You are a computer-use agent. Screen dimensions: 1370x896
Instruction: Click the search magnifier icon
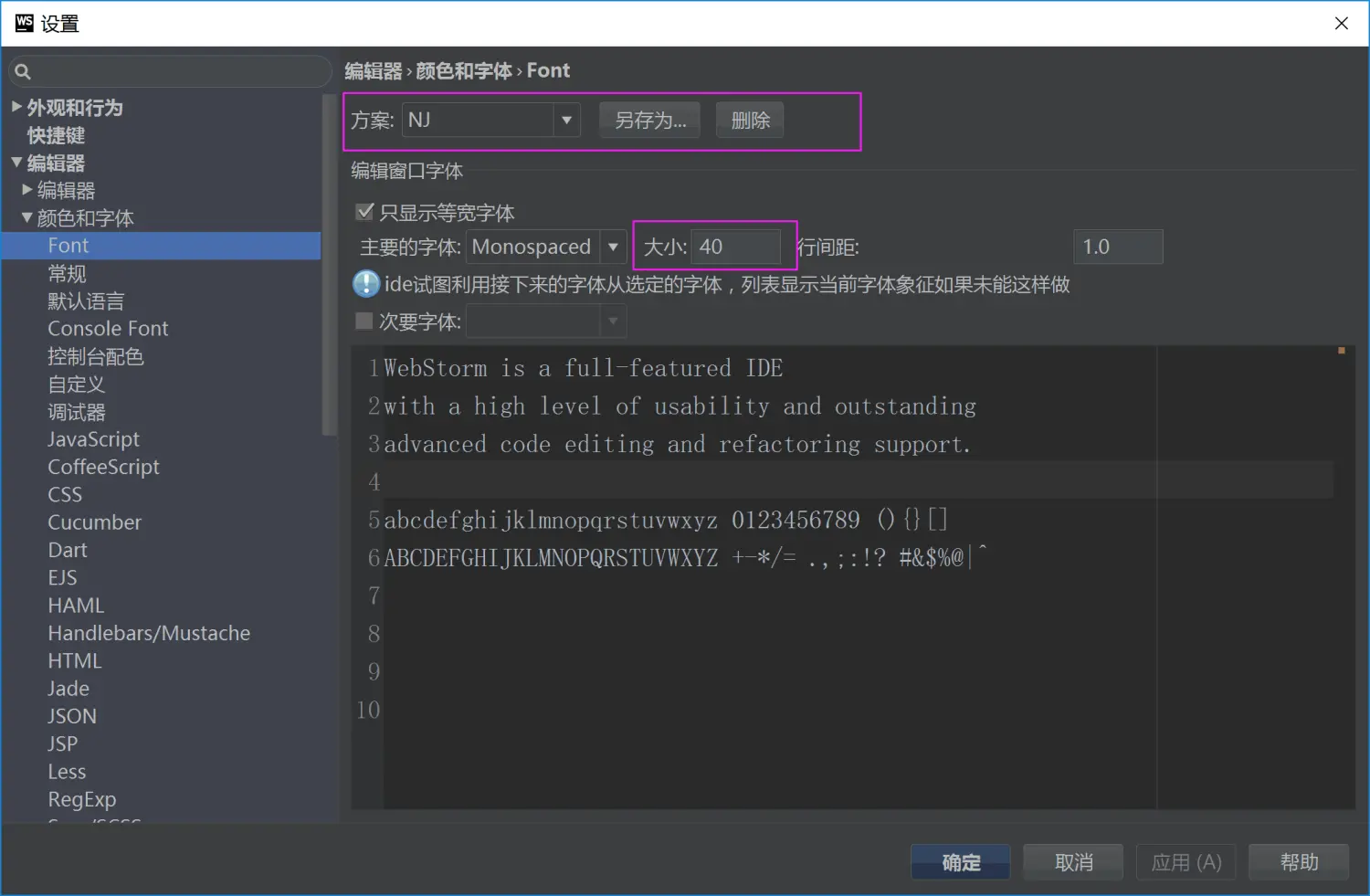pyautogui.click(x=23, y=71)
